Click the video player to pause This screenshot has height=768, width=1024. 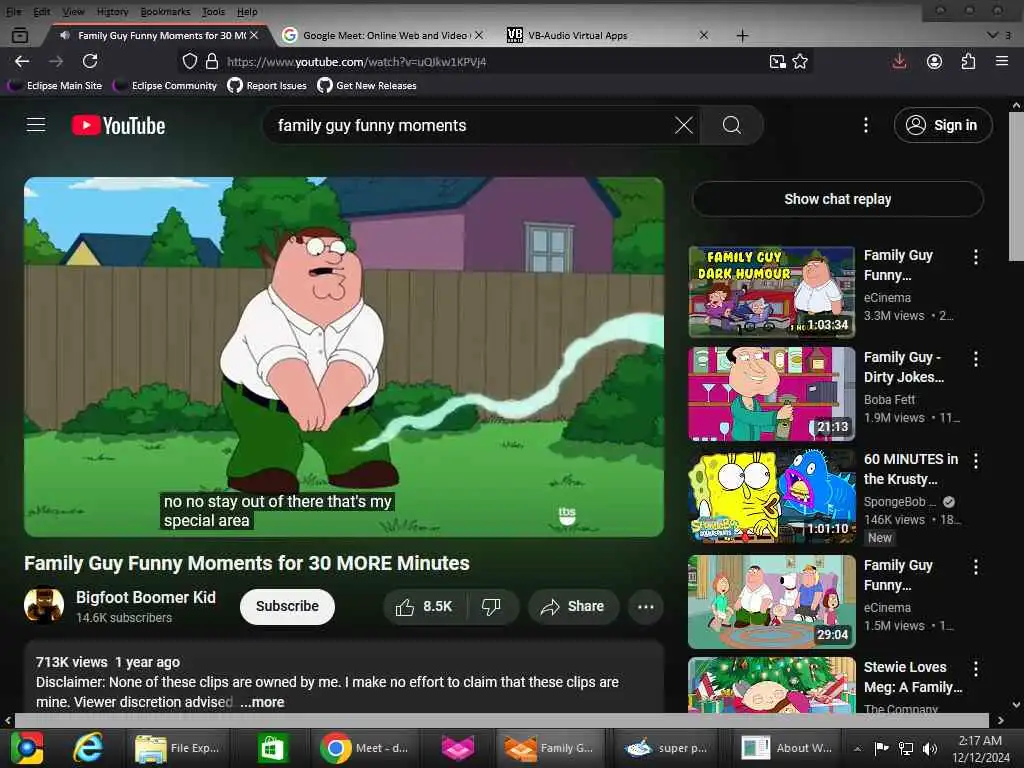tap(344, 357)
